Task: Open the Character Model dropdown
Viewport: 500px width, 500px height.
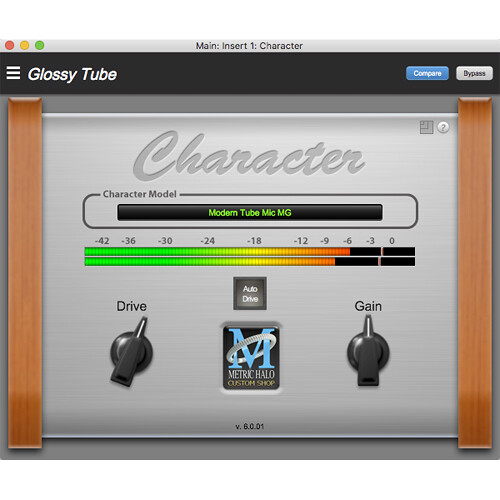Action: coord(250,212)
